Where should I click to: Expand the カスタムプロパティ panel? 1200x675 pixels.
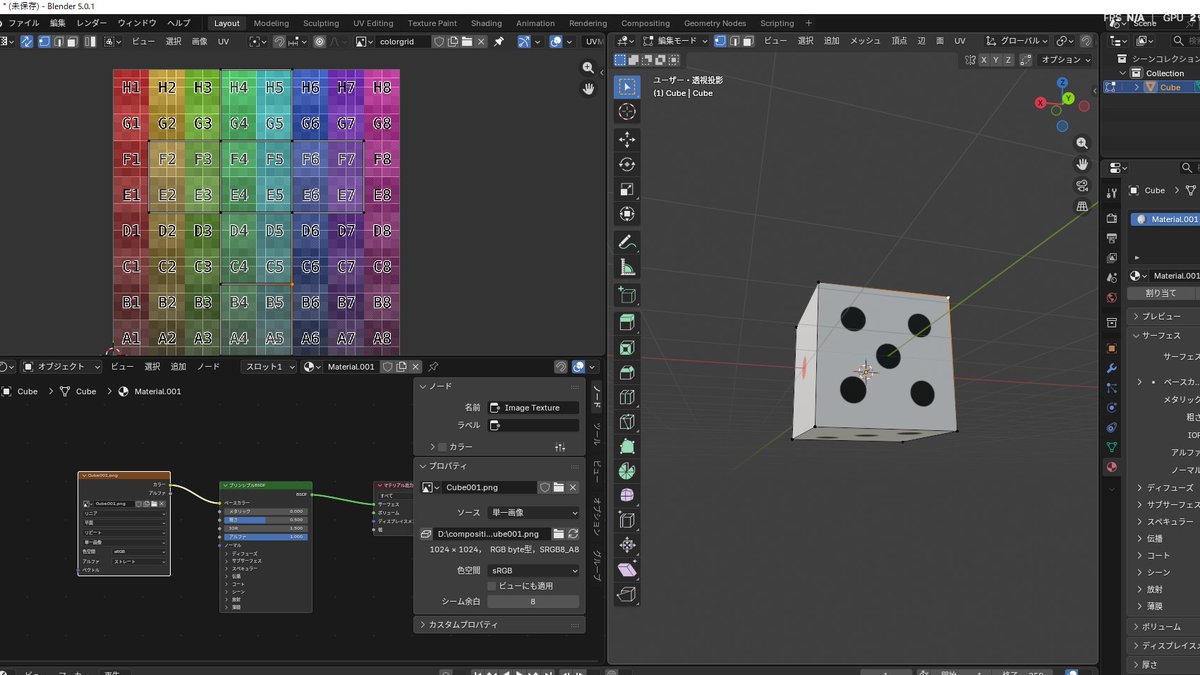click(x=499, y=624)
